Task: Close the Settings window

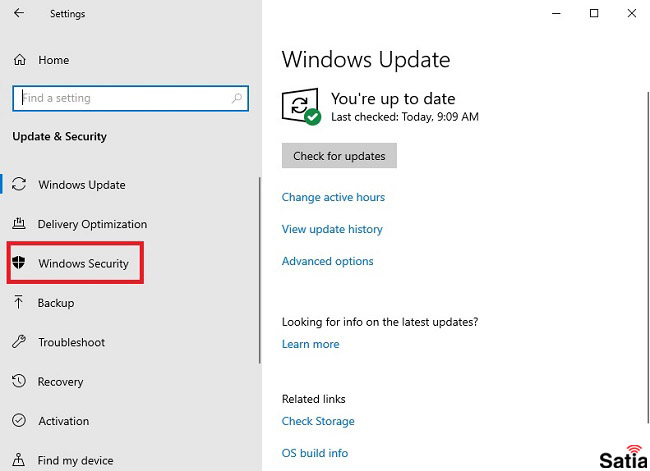Action: (x=632, y=13)
